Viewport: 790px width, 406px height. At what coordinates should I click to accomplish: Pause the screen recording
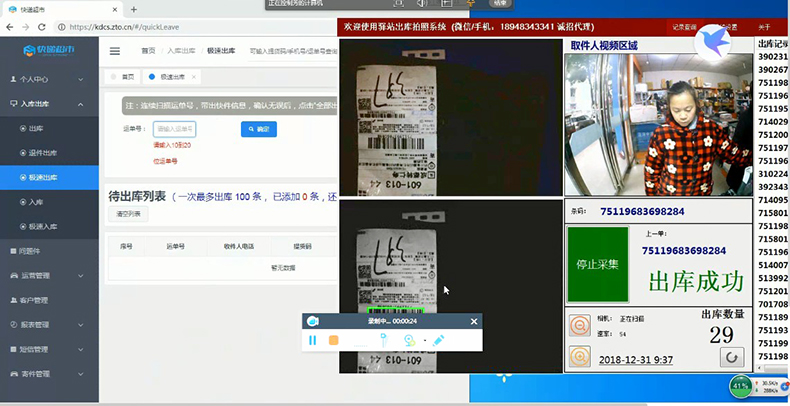coord(312,340)
